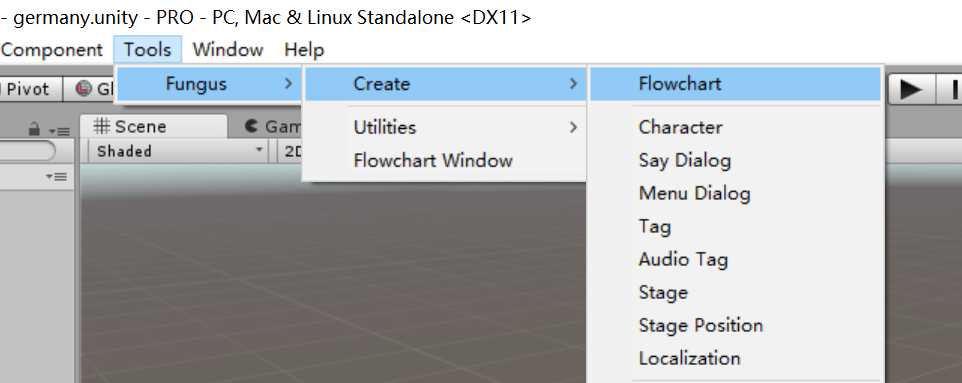
Task: Open left panel options menu icon
Action: 60,131
